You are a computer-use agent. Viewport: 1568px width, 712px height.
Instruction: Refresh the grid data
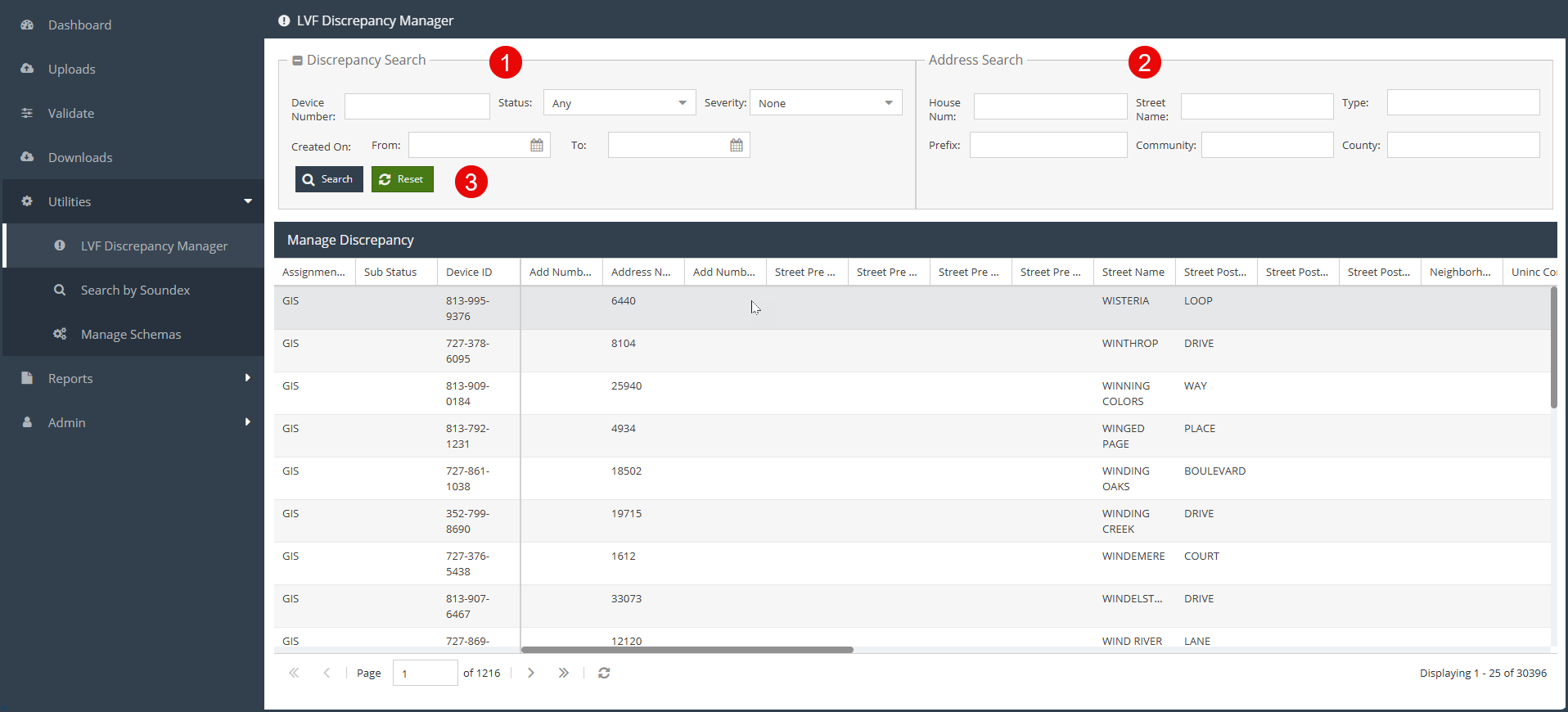coord(604,673)
